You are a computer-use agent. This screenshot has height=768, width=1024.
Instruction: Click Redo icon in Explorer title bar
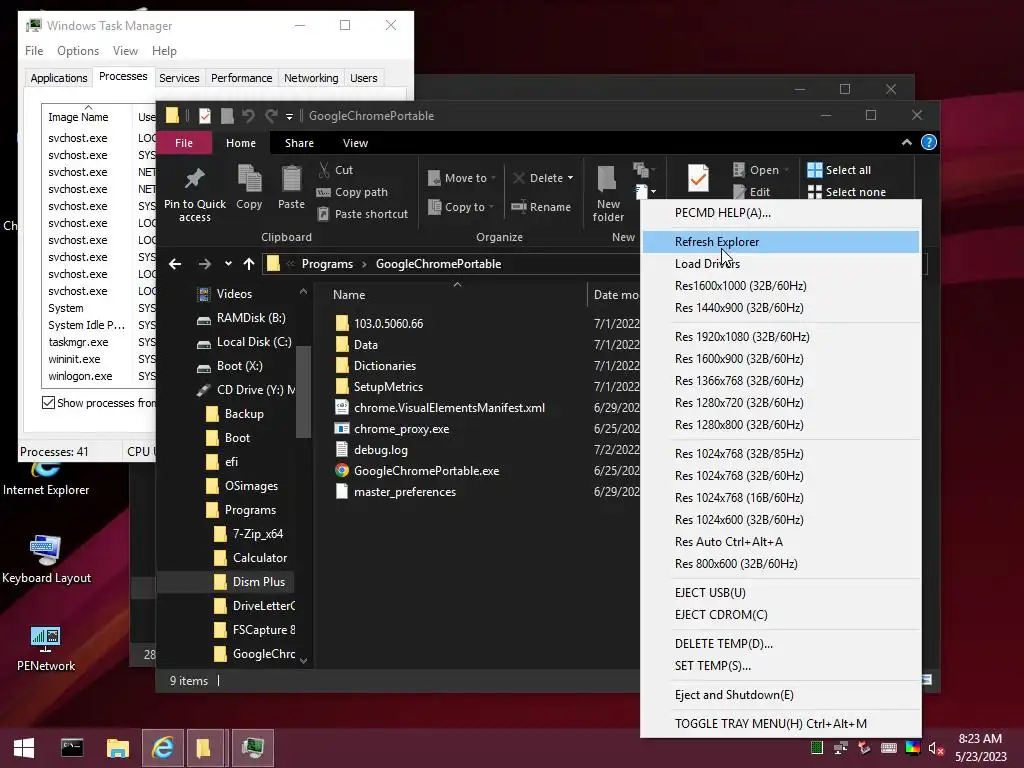pos(271,116)
